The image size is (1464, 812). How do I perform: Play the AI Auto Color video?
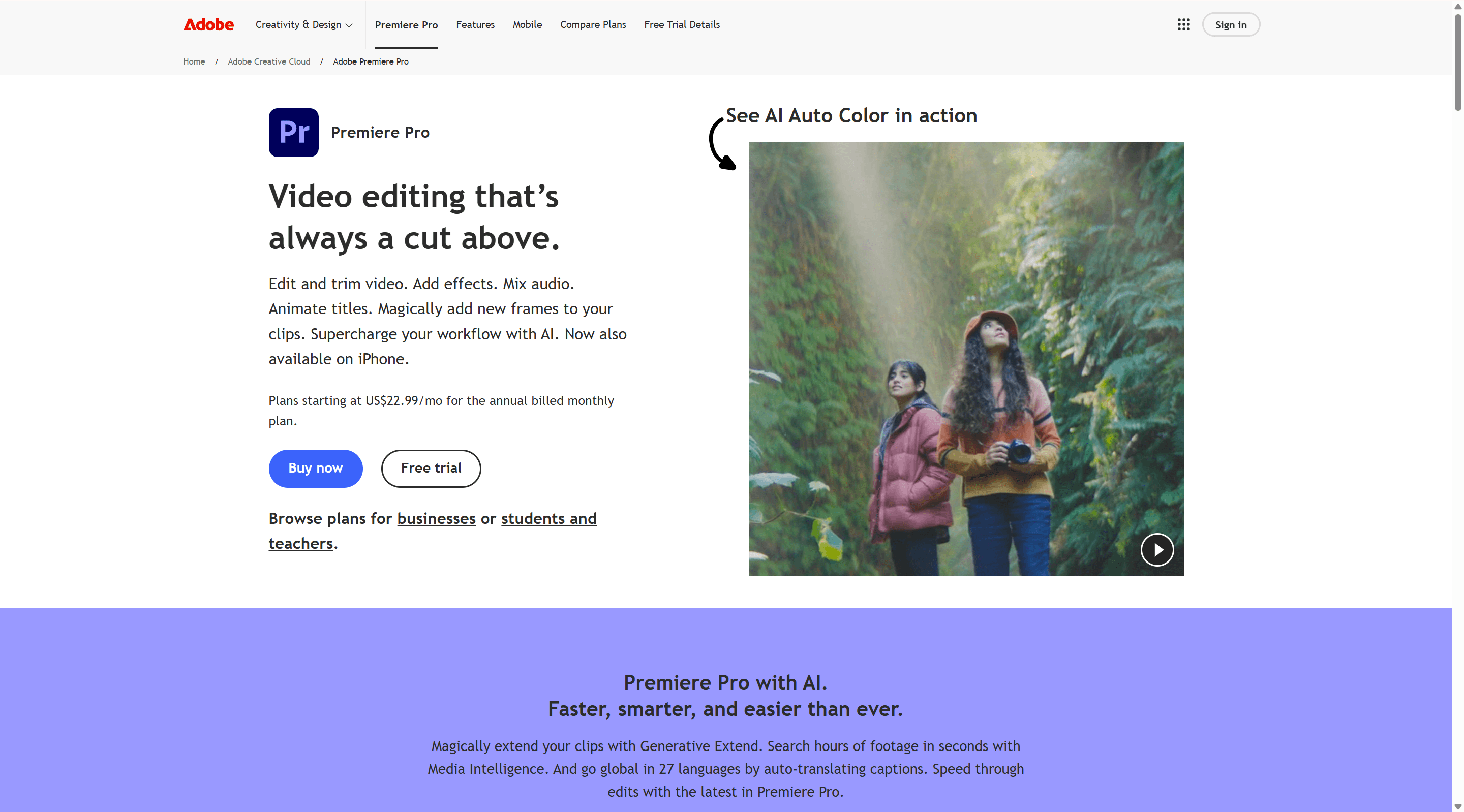[x=1156, y=549]
